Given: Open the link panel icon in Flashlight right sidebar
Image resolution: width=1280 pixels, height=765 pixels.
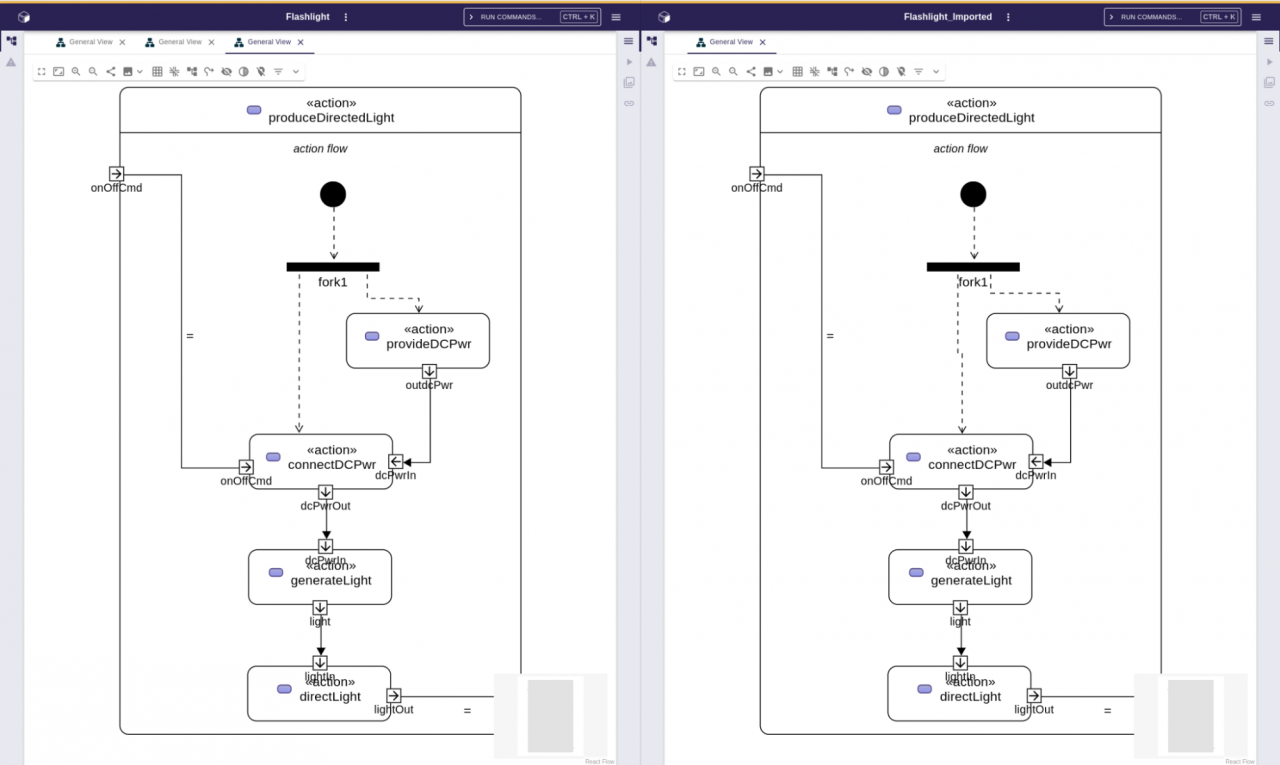Looking at the screenshot, I should [629, 103].
